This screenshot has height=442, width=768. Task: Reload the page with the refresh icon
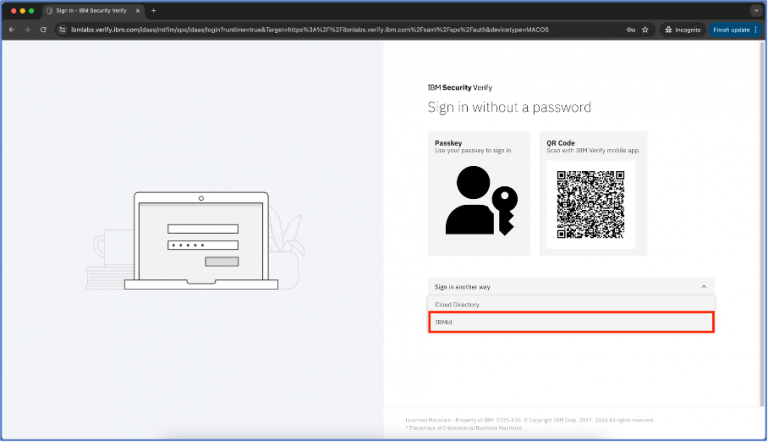tap(43, 30)
